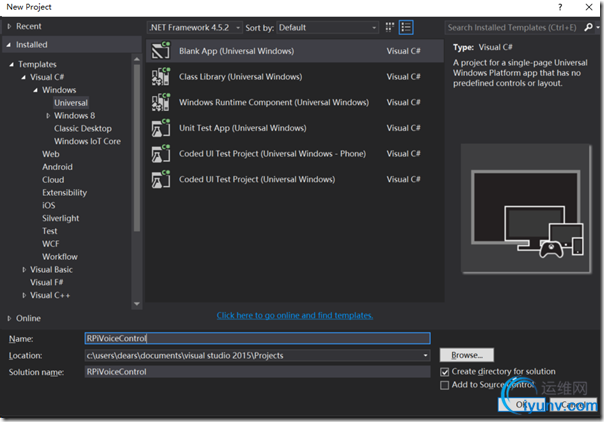Switch to medium icons list view
The height and width of the screenshot is (422, 604).
tap(406, 27)
